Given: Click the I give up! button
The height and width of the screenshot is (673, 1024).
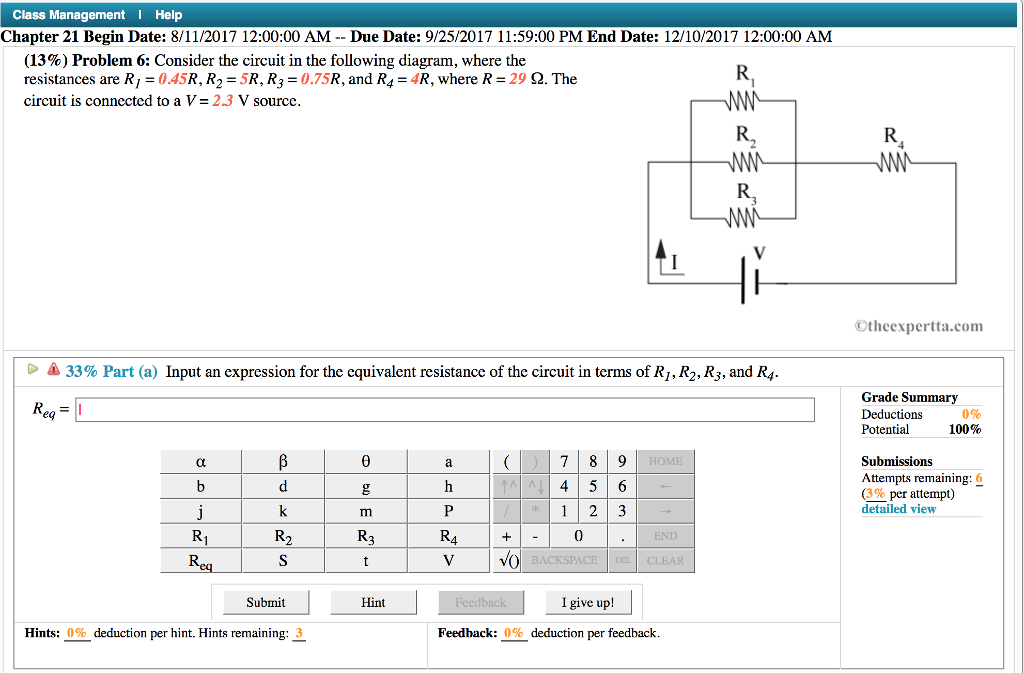Looking at the screenshot, I should pyautogui.click(x=588, y=602).
